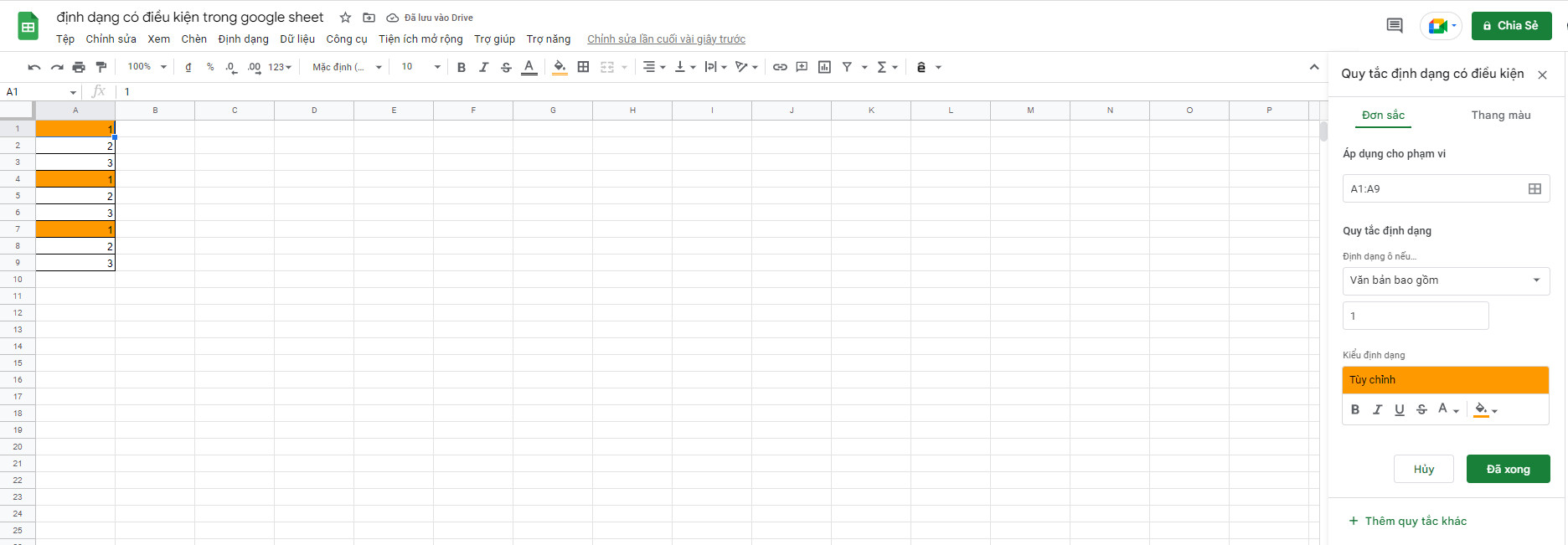Open text color in main toolbar
Screen dimensions: 1568x545
point(529,67)
